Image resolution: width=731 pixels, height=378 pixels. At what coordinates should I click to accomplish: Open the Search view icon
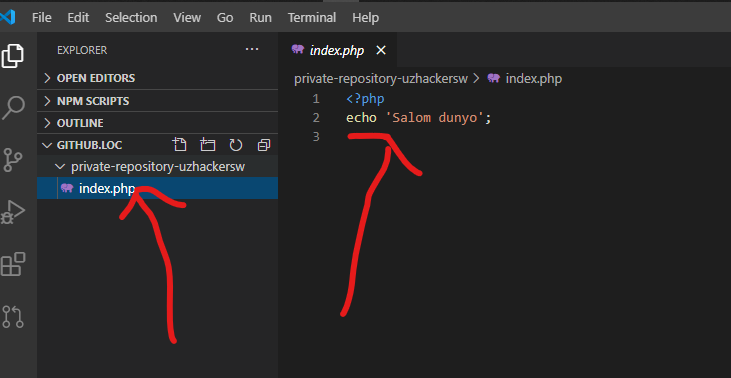(x=13, y=108)
